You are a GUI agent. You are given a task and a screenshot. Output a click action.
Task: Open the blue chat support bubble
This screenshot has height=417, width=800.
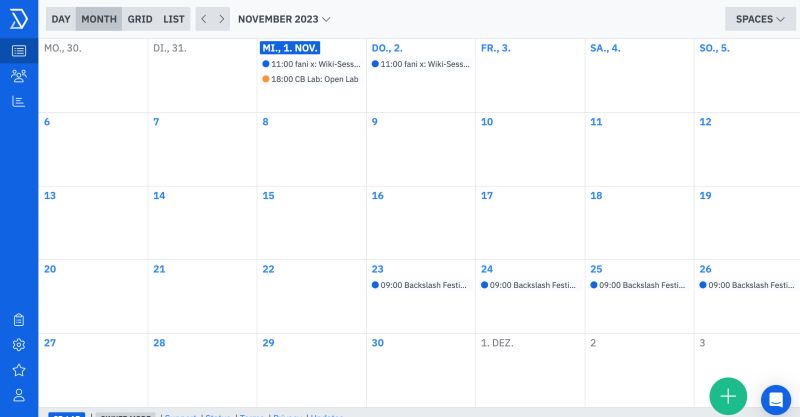click(x=775, y=399)
